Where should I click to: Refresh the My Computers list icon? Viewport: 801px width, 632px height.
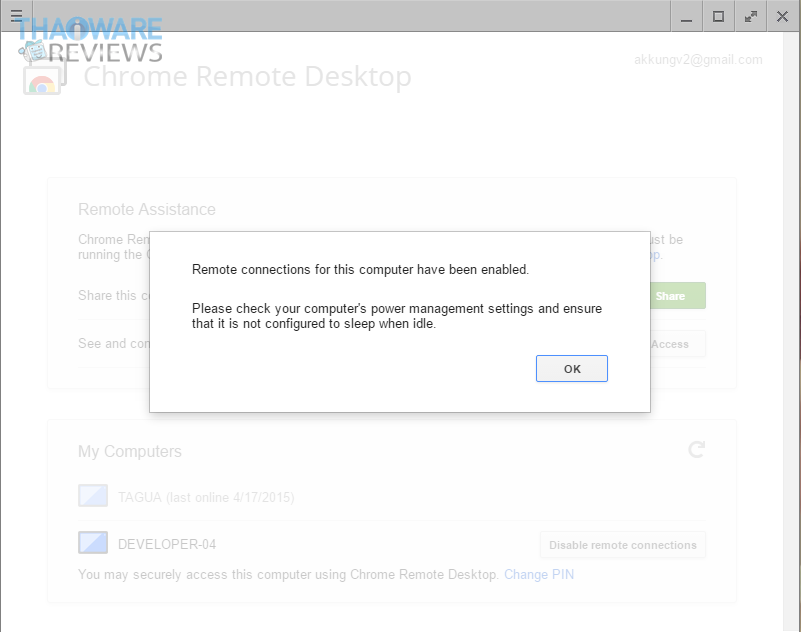(696, 450)
